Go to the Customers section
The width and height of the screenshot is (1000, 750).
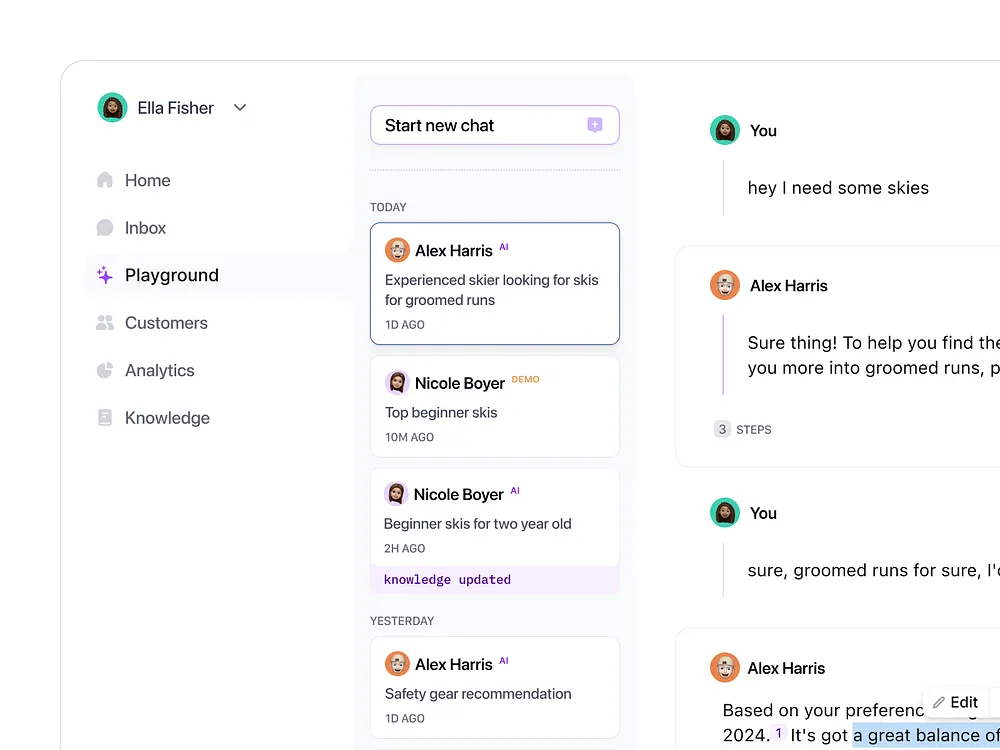coord(166,323)
